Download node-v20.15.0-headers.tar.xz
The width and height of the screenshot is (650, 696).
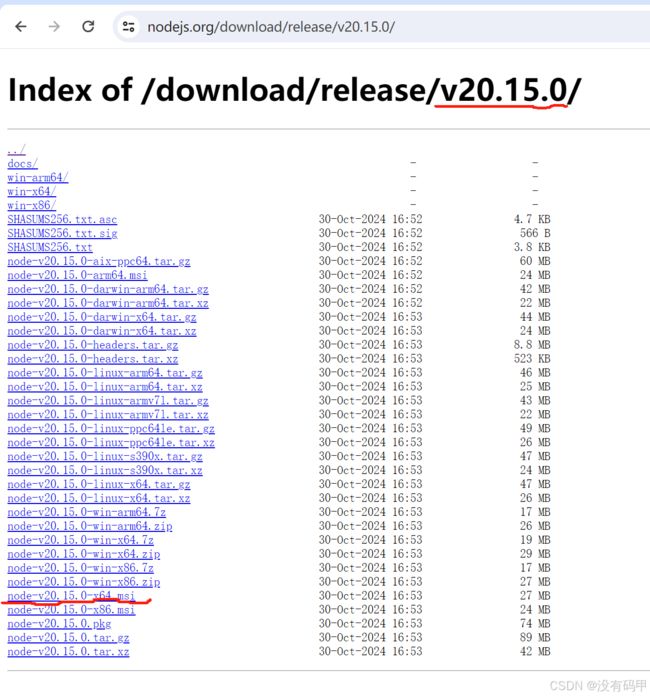point(93,359)
